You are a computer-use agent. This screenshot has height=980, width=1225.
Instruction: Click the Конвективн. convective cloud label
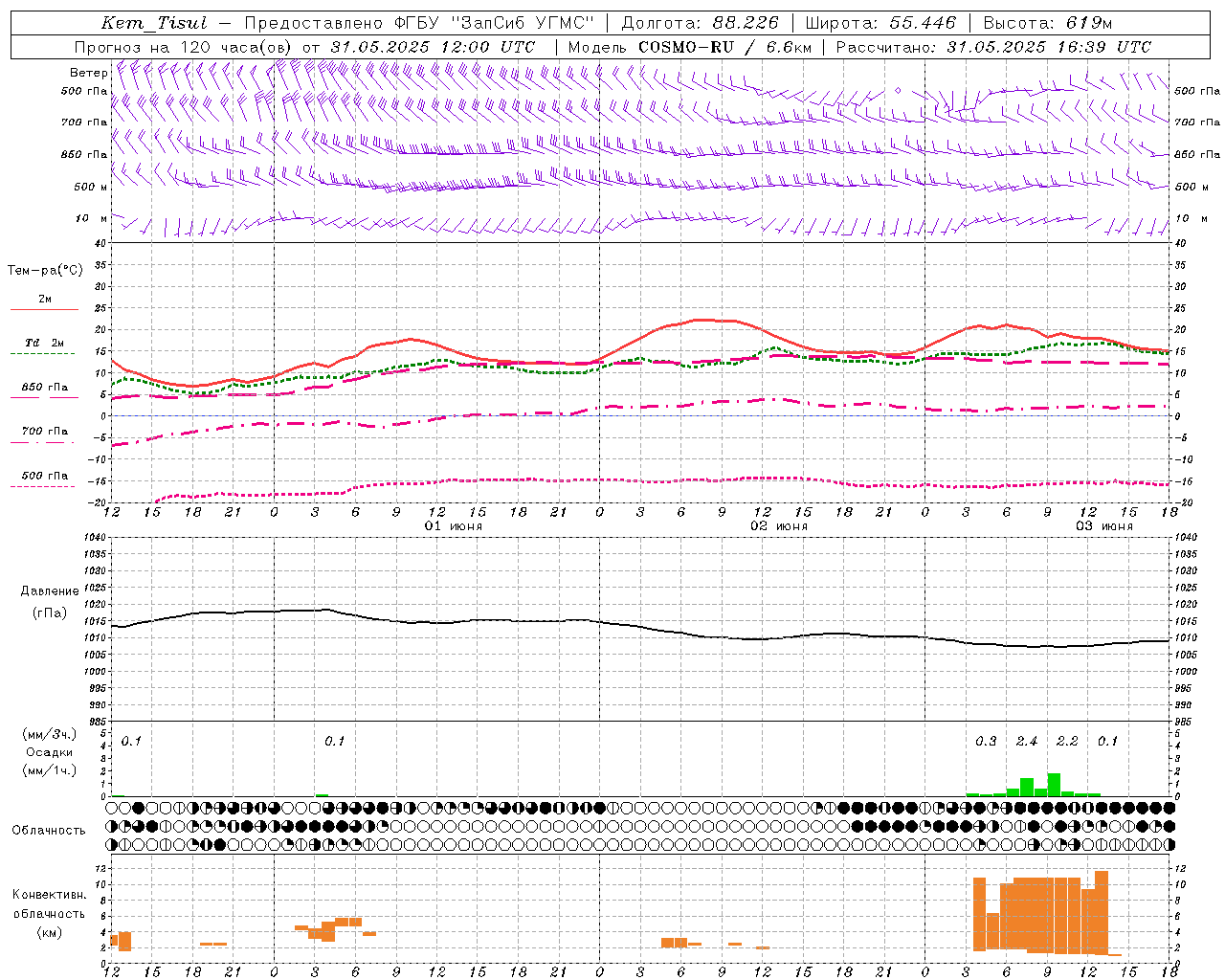point(49,895)
